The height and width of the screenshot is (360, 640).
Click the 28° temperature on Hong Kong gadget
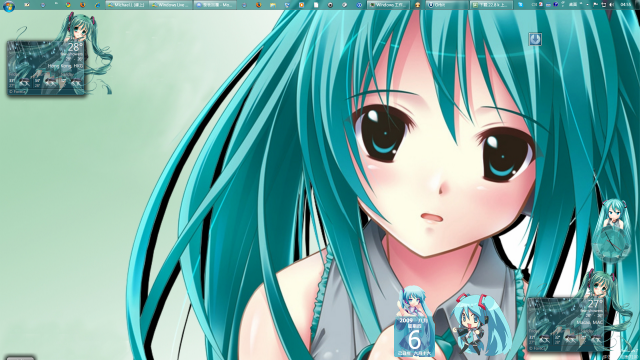pyautogui.click(x=75, y=47)
